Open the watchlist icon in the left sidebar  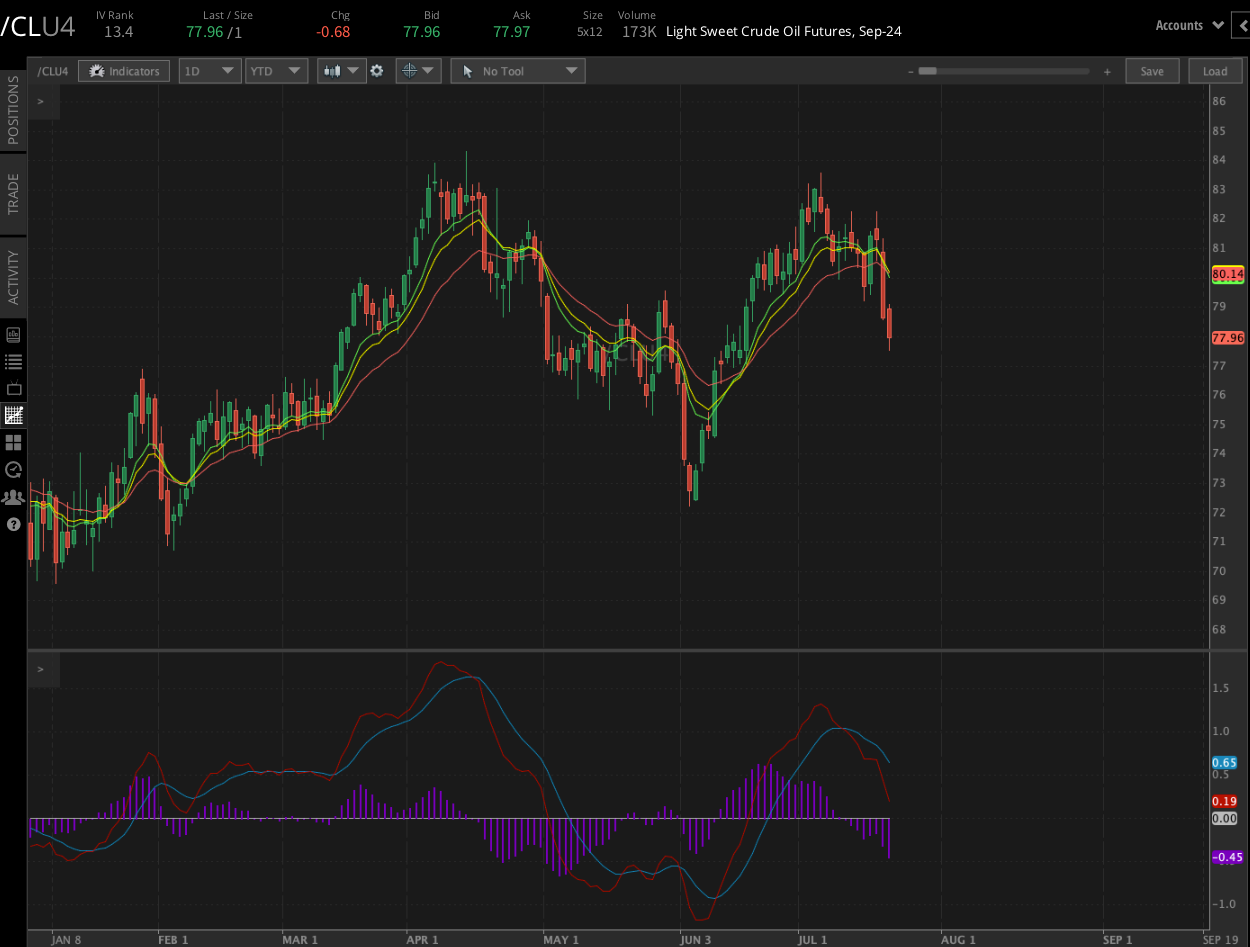[x=13, y=362]
